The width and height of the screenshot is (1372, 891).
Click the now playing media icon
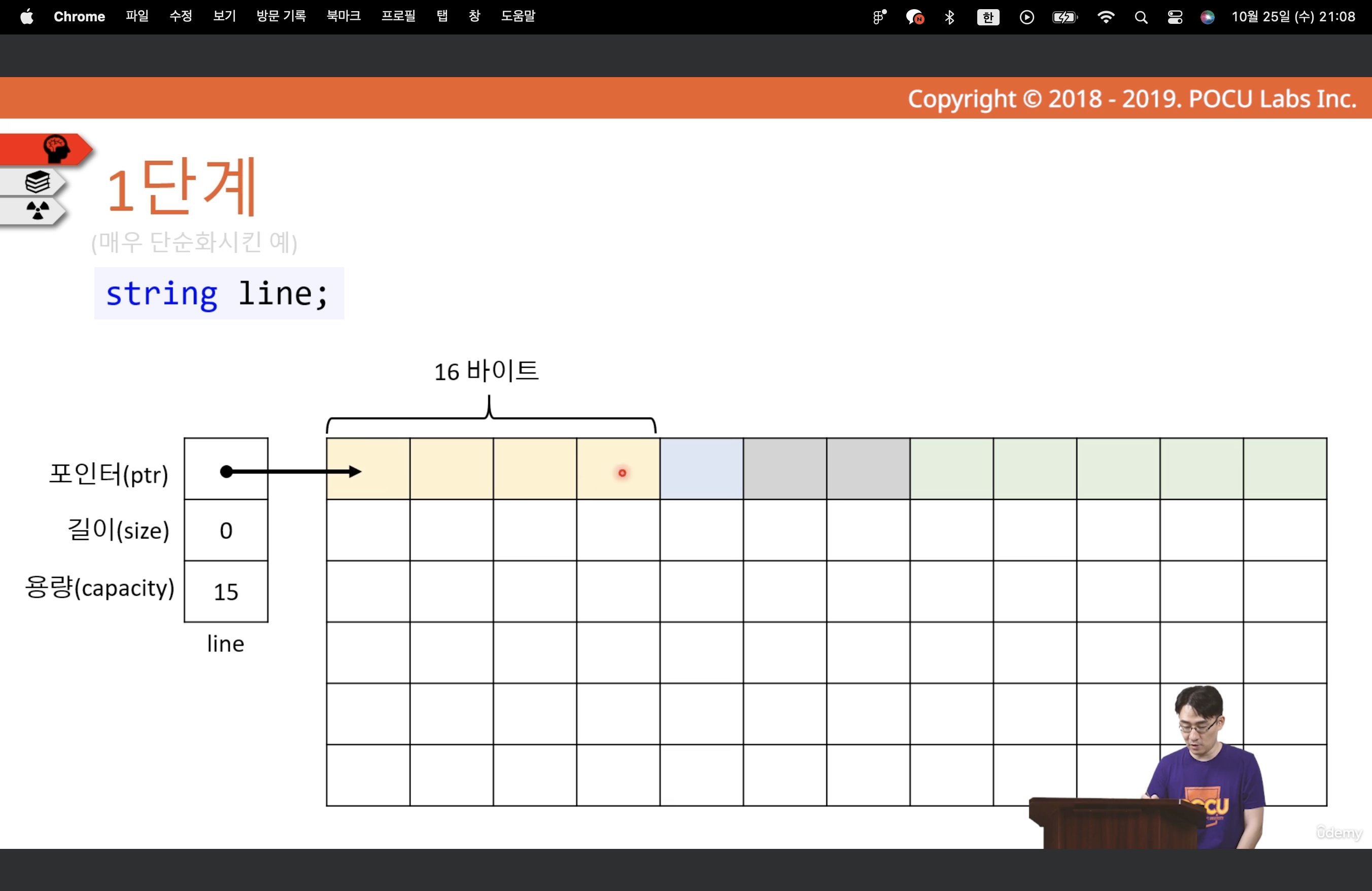1026,17
